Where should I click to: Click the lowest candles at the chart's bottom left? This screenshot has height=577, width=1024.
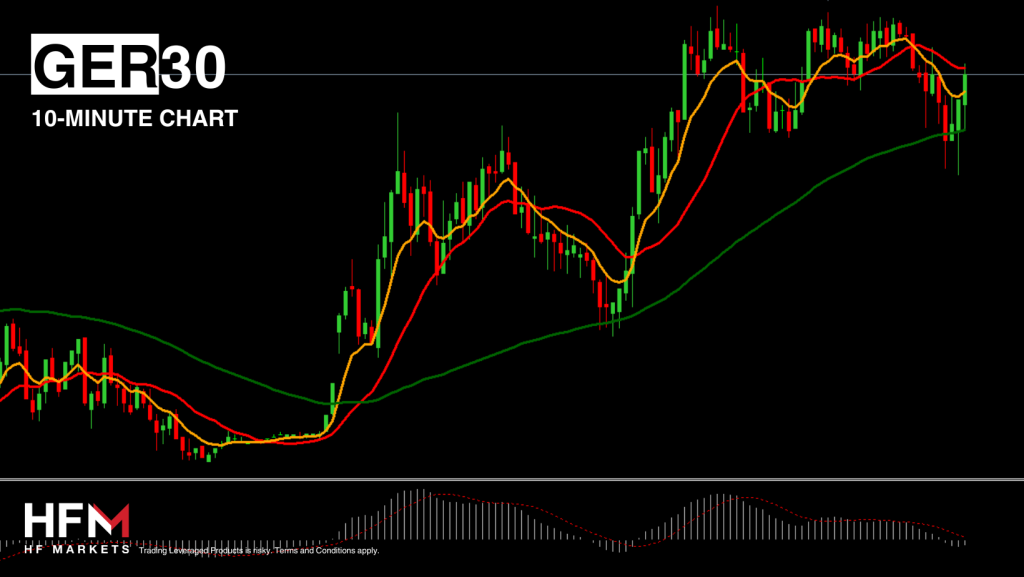pyautogui.click(x=197, y=453)
